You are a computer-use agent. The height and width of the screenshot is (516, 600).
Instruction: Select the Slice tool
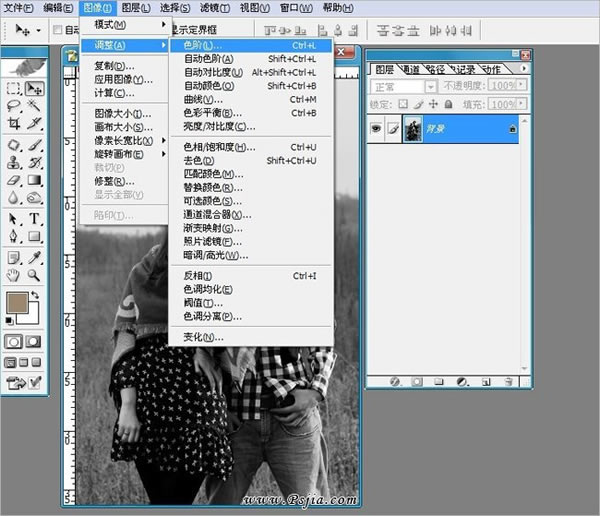pyautogui.click(x=34, y=123)
